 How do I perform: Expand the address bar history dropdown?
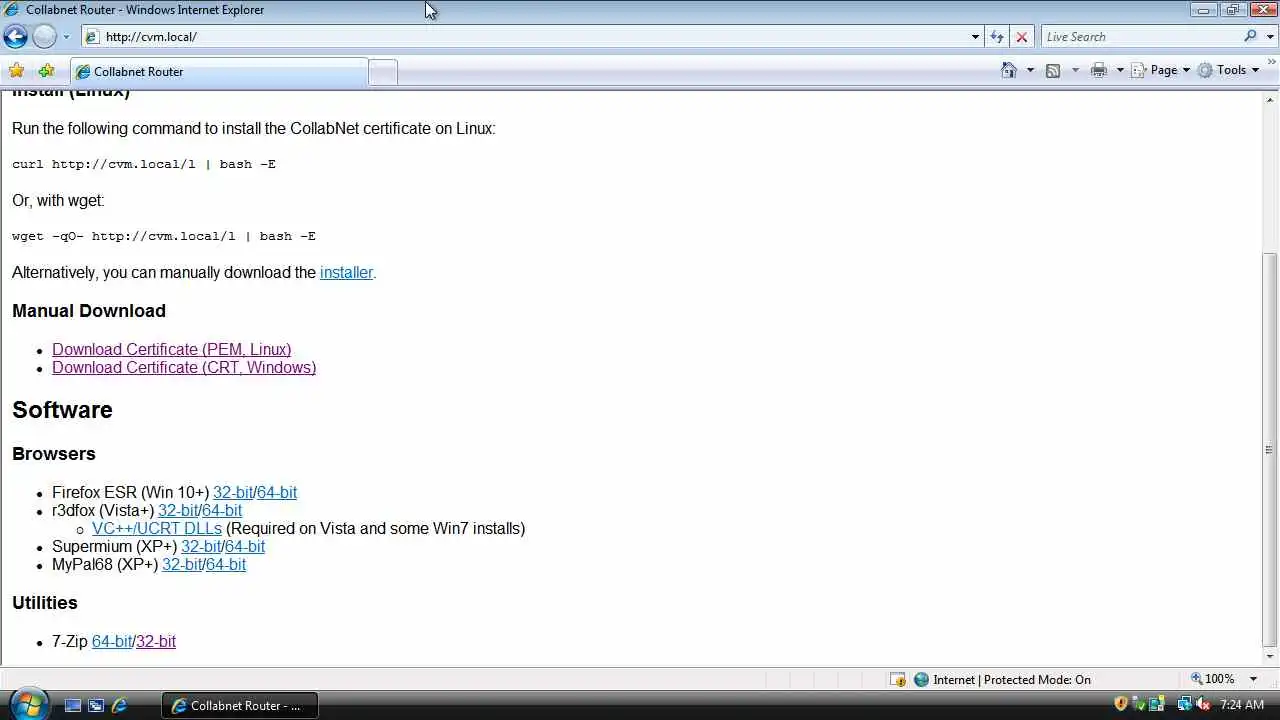tap(976, 37)
